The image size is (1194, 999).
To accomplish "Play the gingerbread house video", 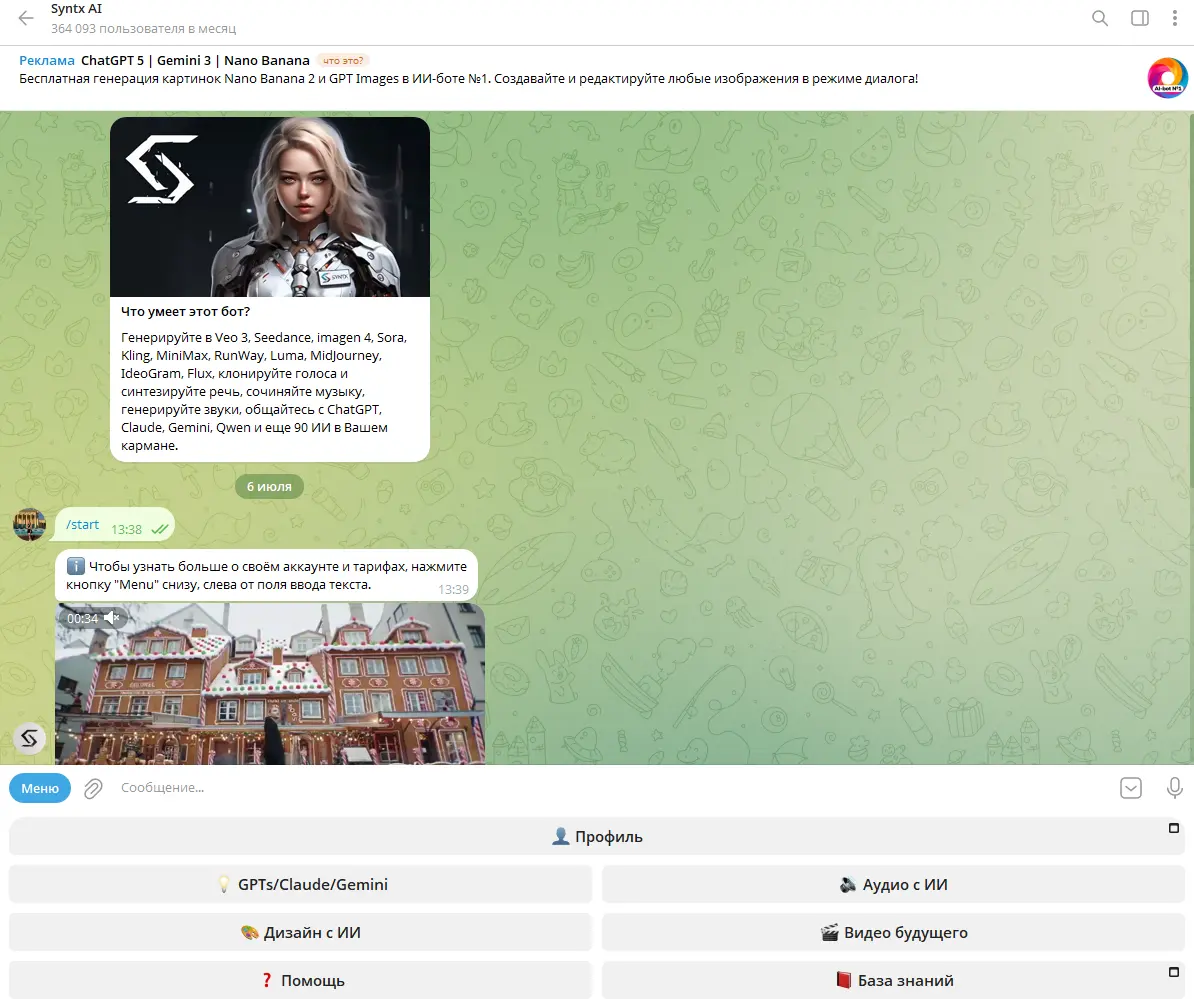I will pos(270,684).
